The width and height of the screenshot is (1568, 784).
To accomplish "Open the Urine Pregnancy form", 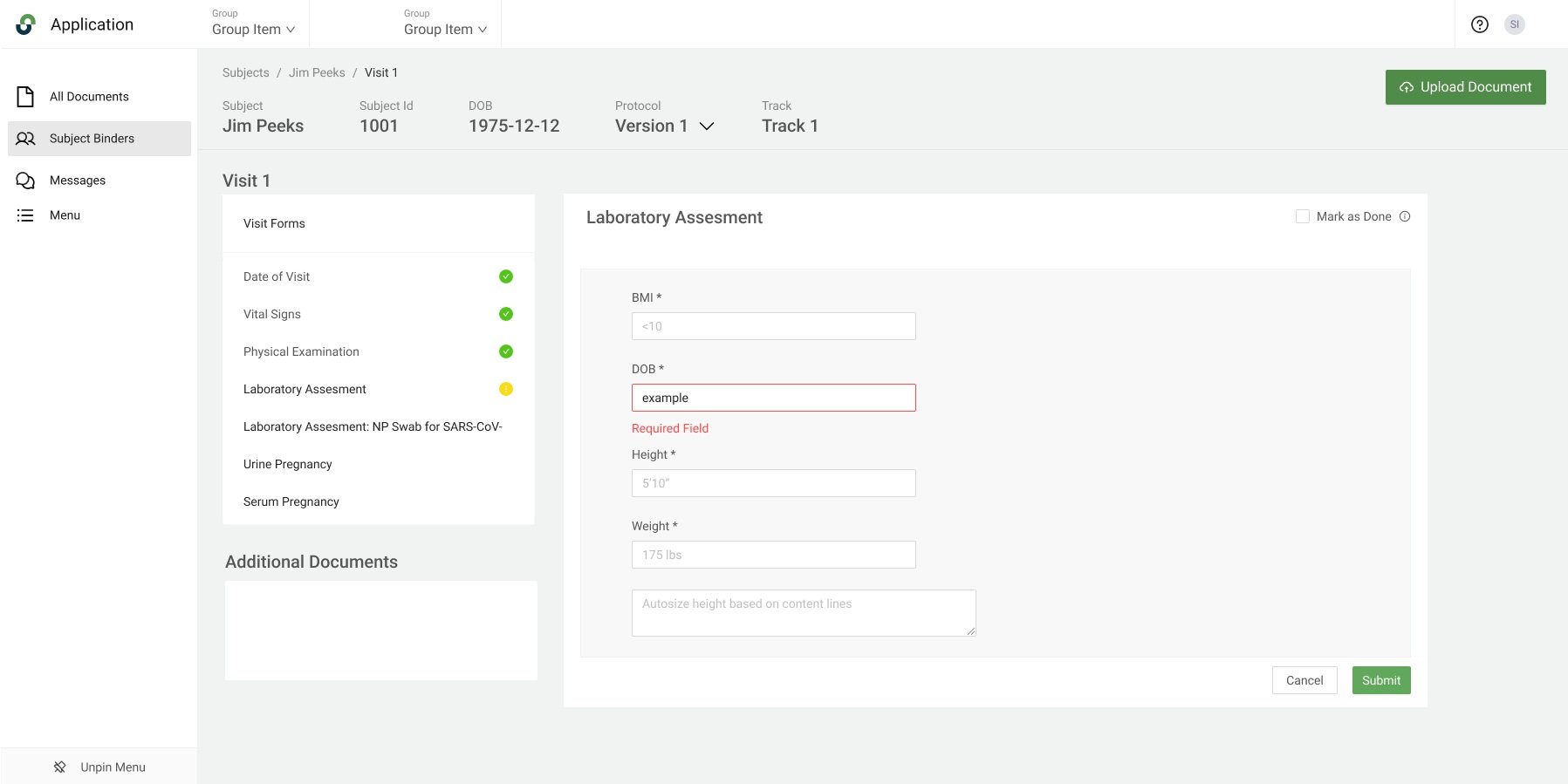I will (379, 464).
